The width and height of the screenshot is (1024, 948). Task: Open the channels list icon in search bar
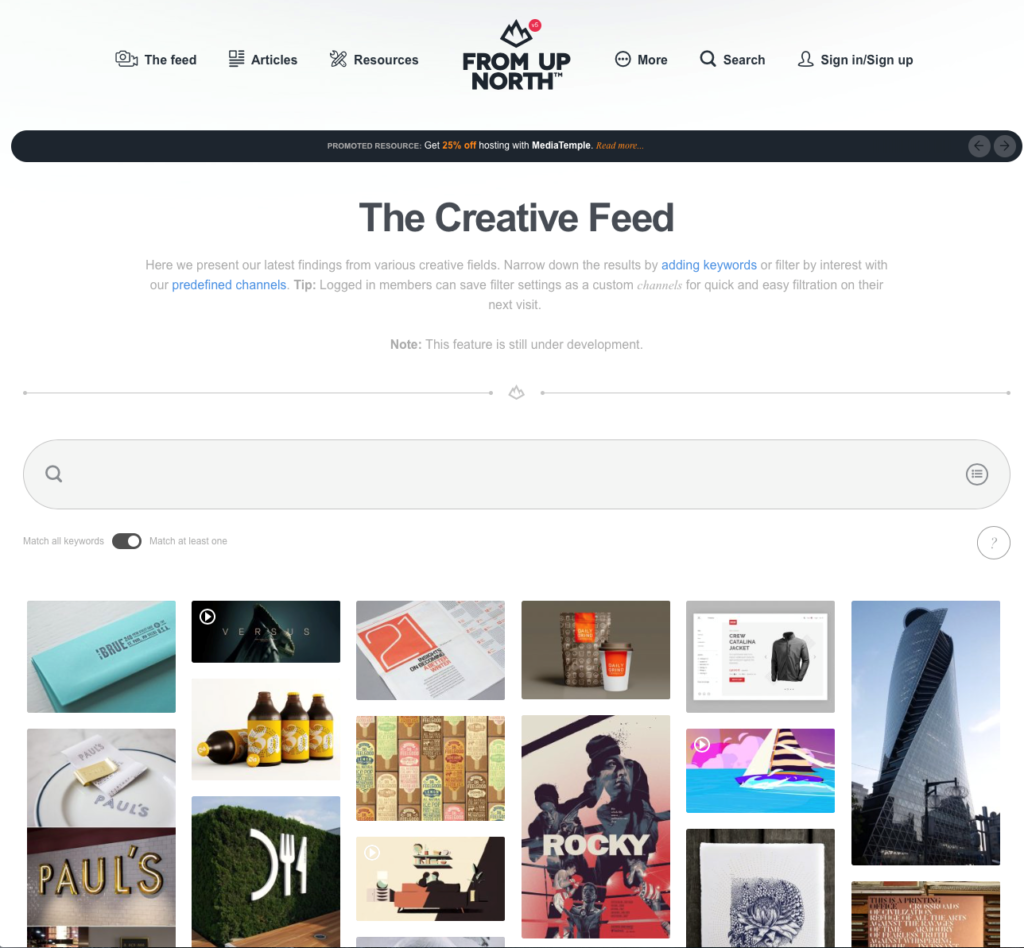pos(977,474)
